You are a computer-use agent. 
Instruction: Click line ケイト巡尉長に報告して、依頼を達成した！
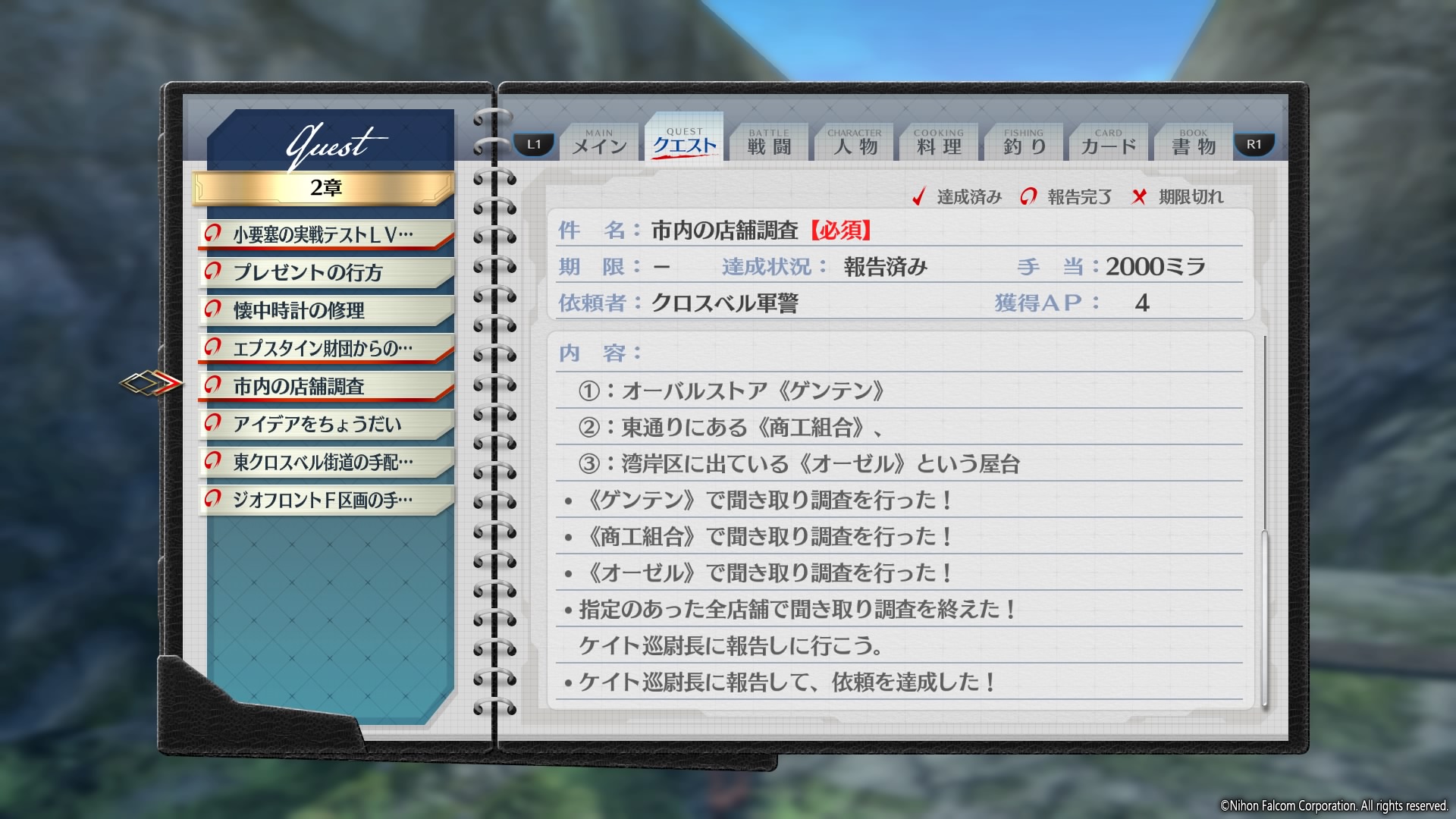coord(780,682)
